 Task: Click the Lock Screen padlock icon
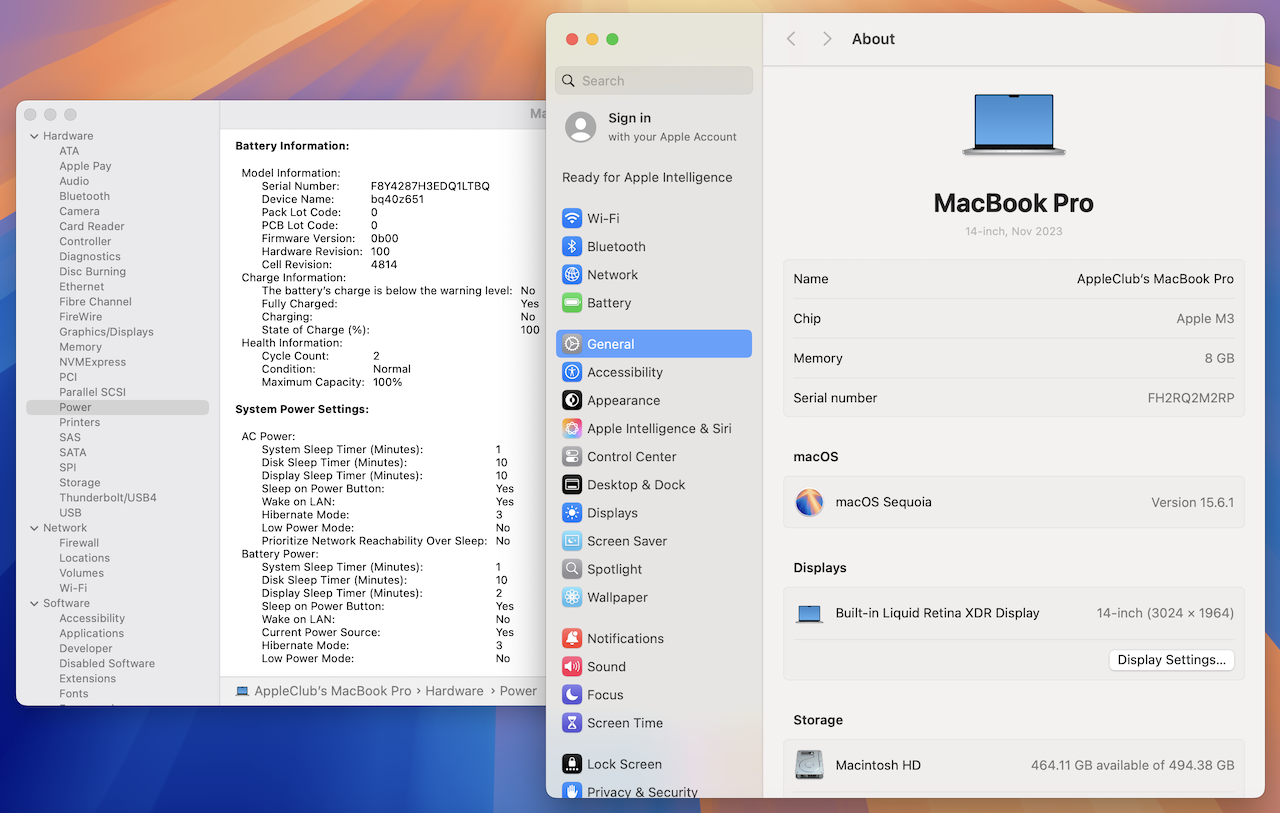pos(572,764)
